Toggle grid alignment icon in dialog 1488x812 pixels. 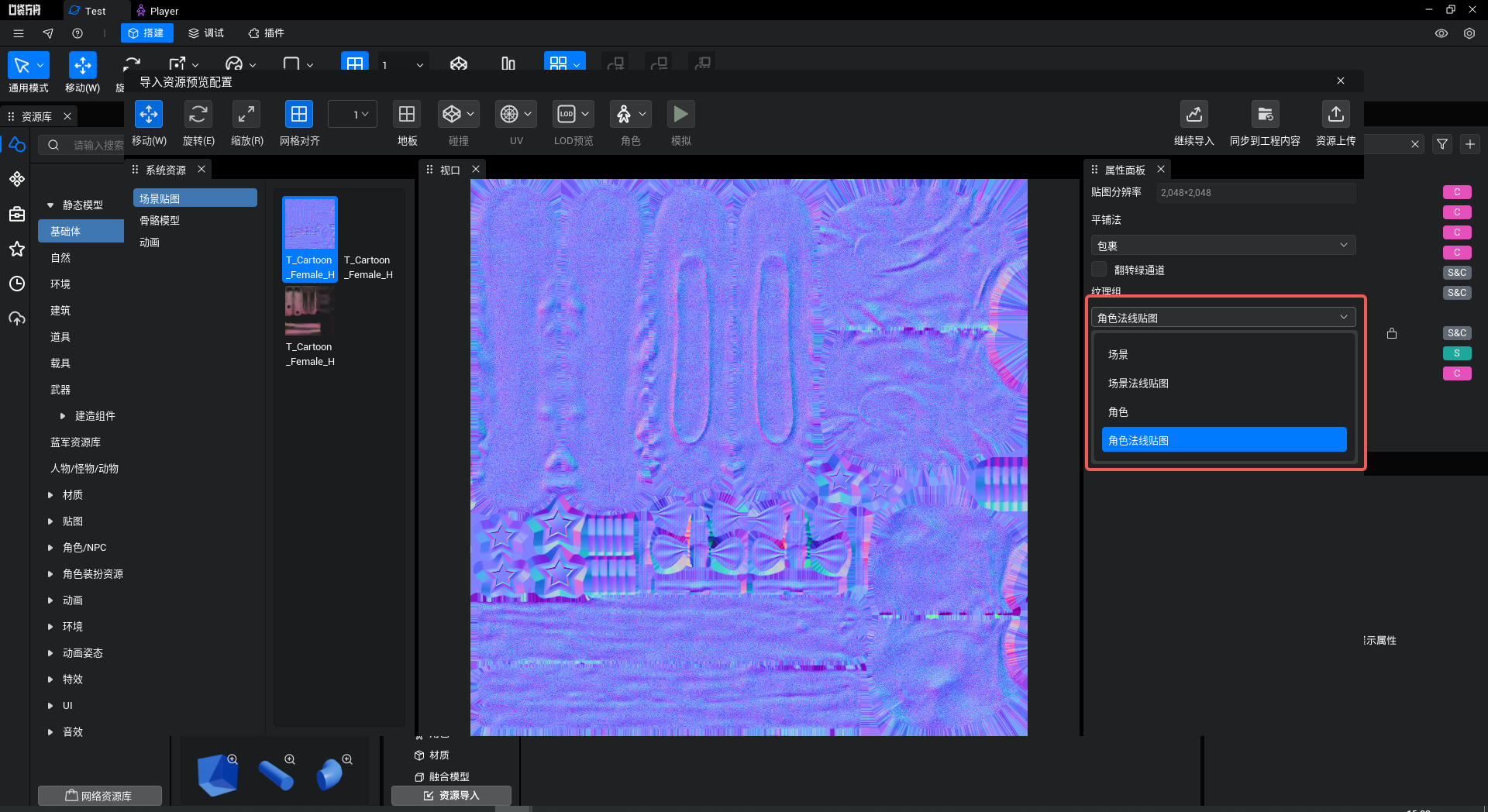(x=299, y=115)
